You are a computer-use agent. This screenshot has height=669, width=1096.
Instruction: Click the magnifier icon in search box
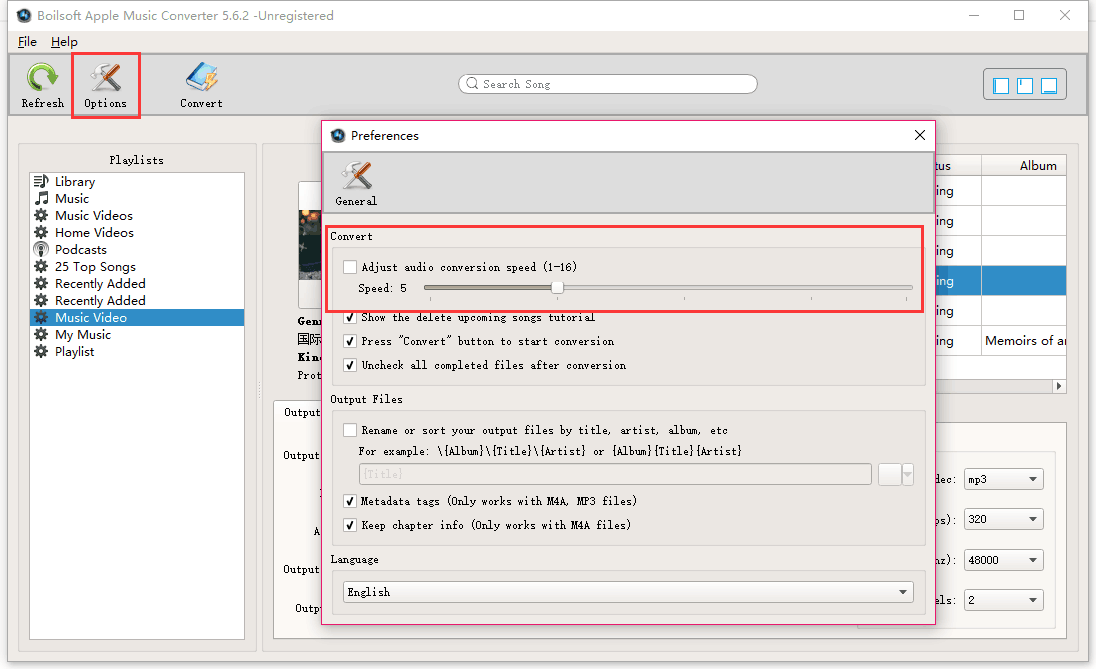click(472, 83)
